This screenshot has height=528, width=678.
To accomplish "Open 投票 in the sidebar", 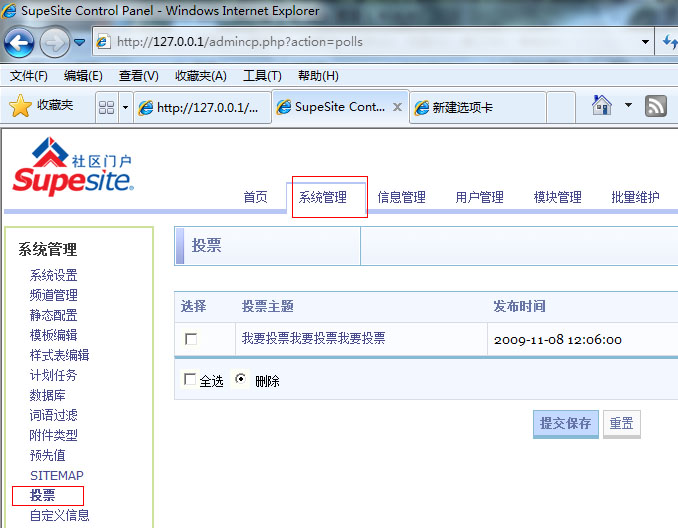I will pos(42,495).
